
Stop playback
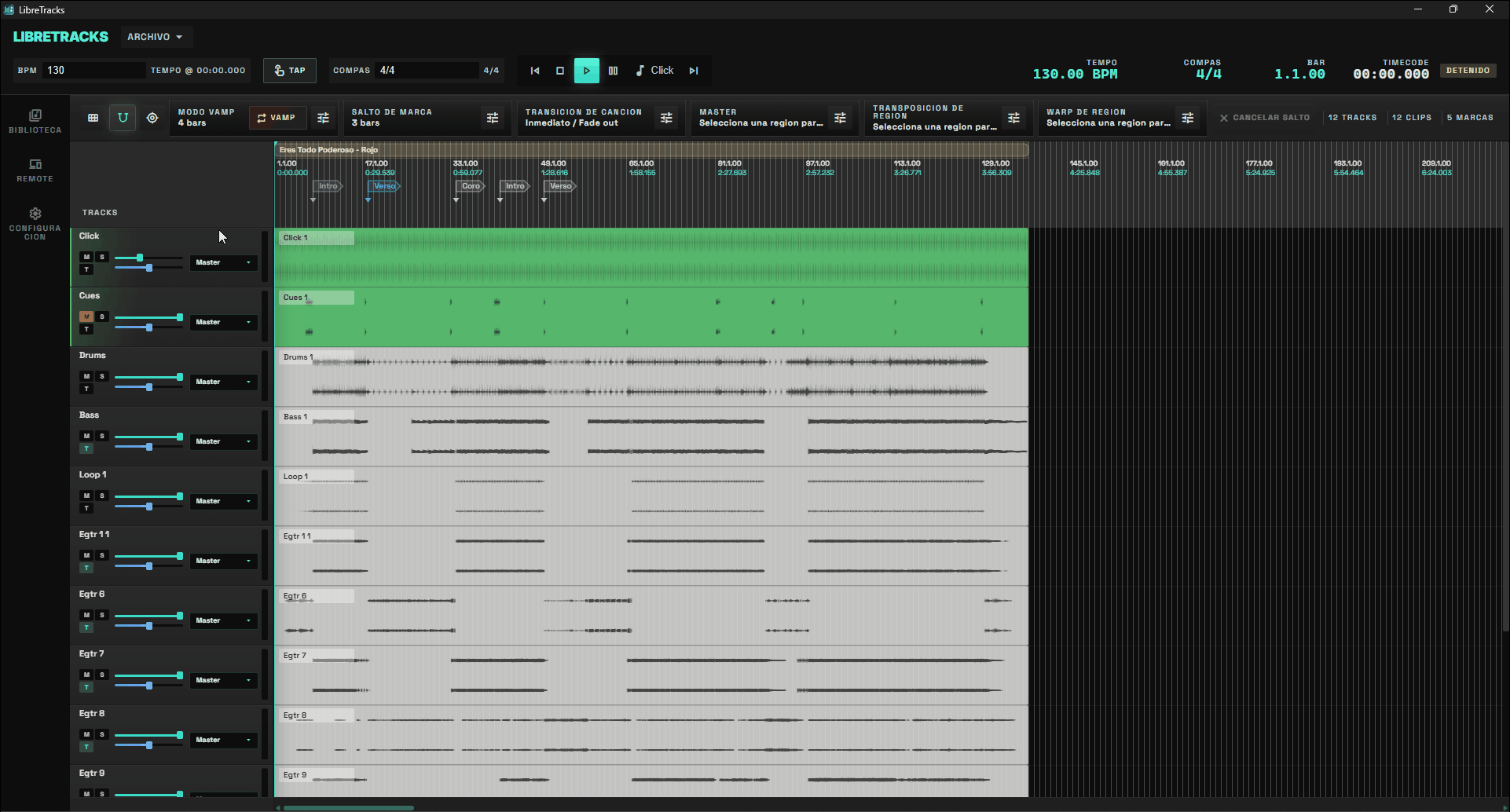(560, 71)
